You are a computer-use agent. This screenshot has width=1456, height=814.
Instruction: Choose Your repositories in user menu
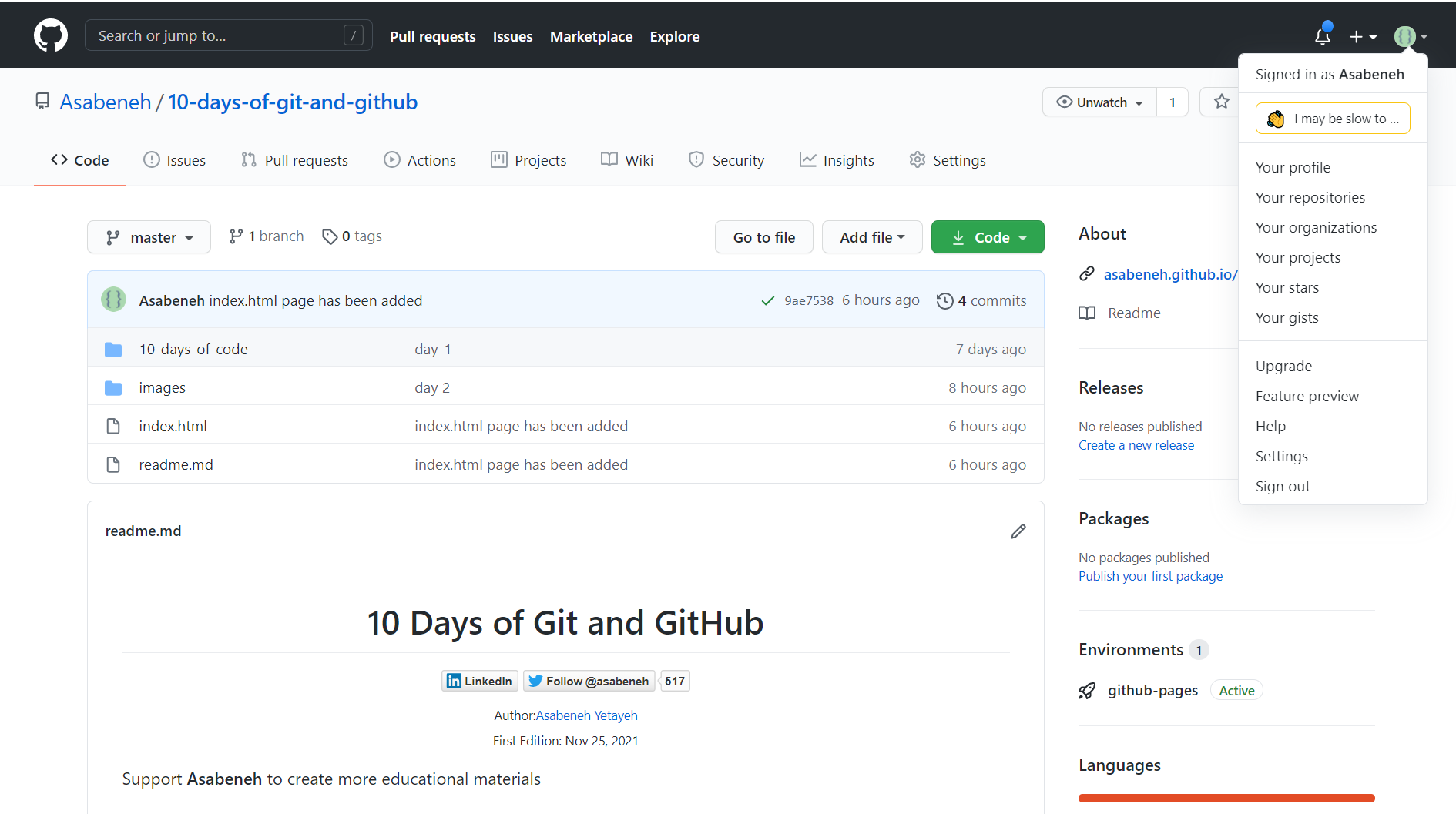tap(1310, 197)
